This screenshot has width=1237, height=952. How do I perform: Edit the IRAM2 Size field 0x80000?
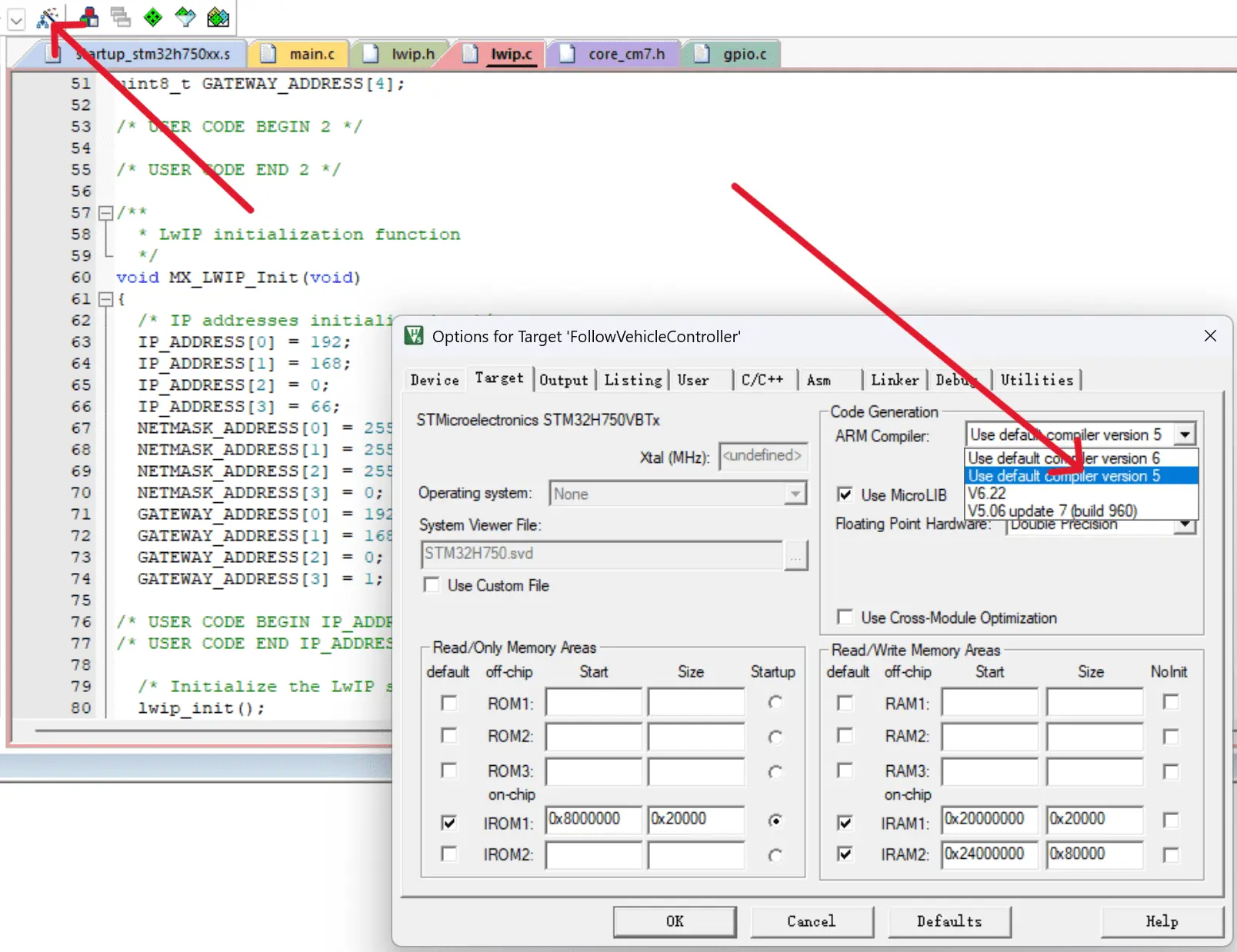[x=1095, y=854]
